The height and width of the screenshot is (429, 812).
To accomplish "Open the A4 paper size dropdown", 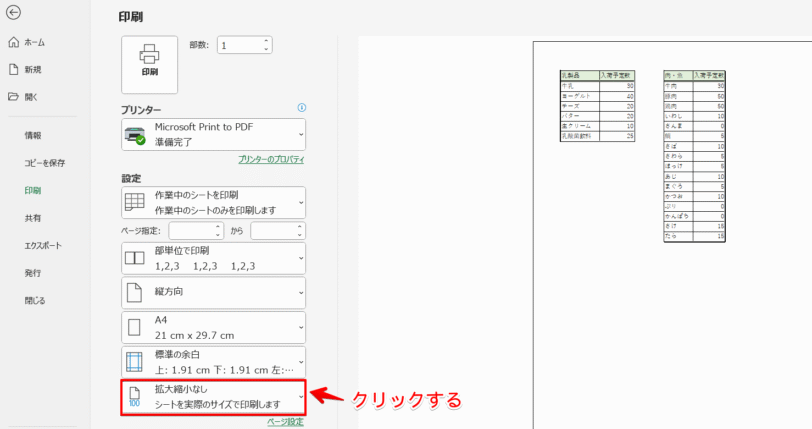I will pos(213,327).
